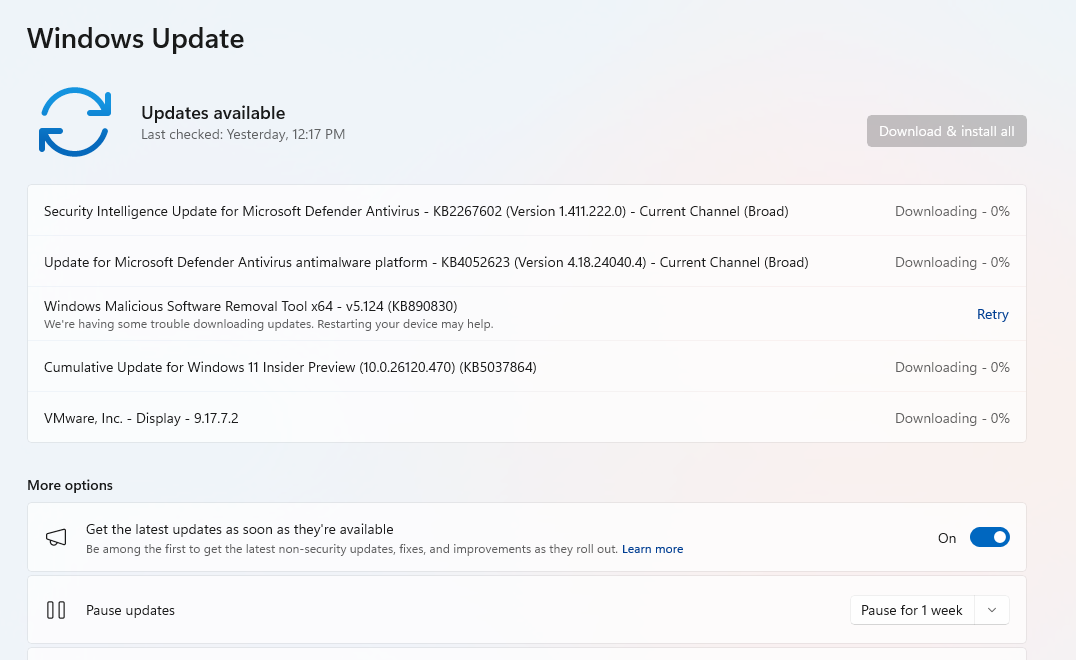Click the pause icon next to Pause updates

tap(56, 610)
